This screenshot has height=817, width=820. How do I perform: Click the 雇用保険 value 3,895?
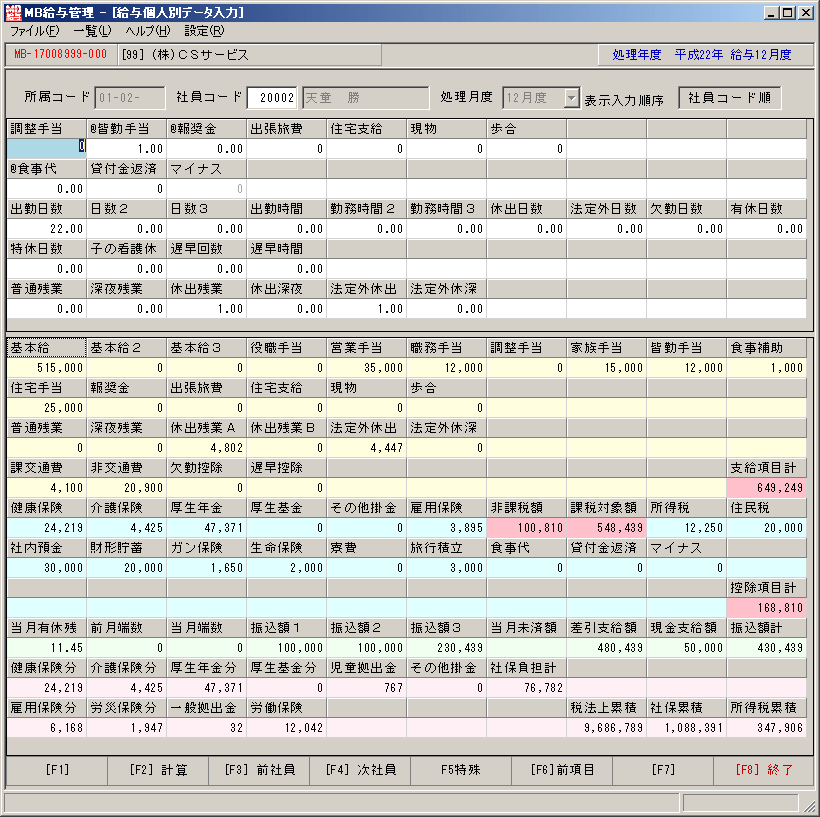447,528
